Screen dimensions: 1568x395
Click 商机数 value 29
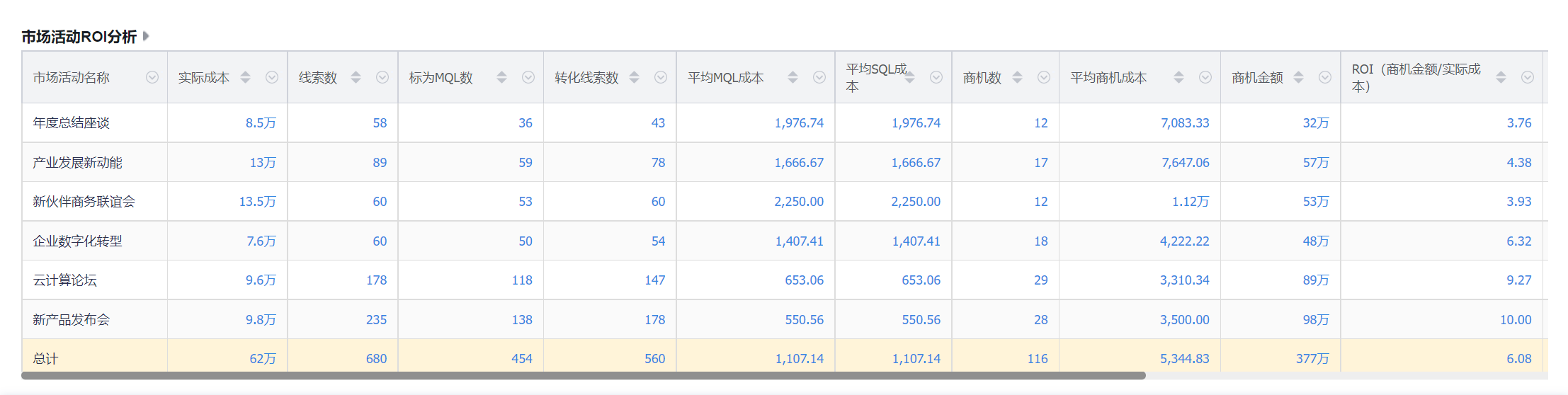1040,280
